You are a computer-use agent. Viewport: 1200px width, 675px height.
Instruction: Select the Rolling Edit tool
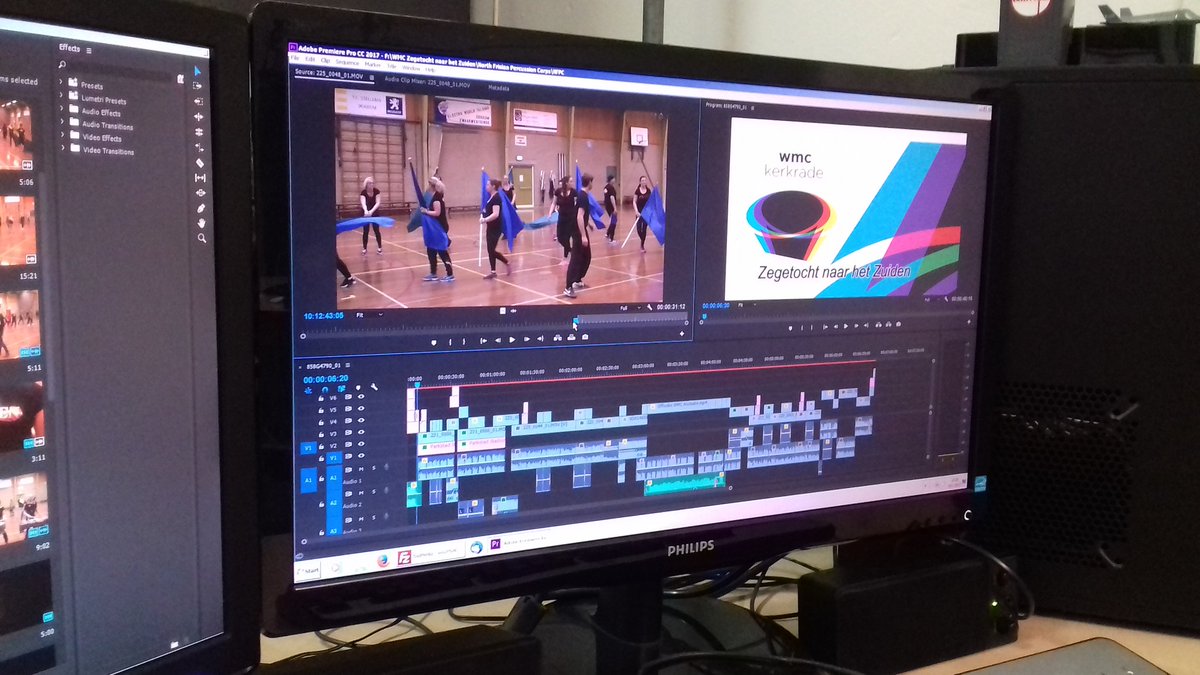click(x=198, y=117)
